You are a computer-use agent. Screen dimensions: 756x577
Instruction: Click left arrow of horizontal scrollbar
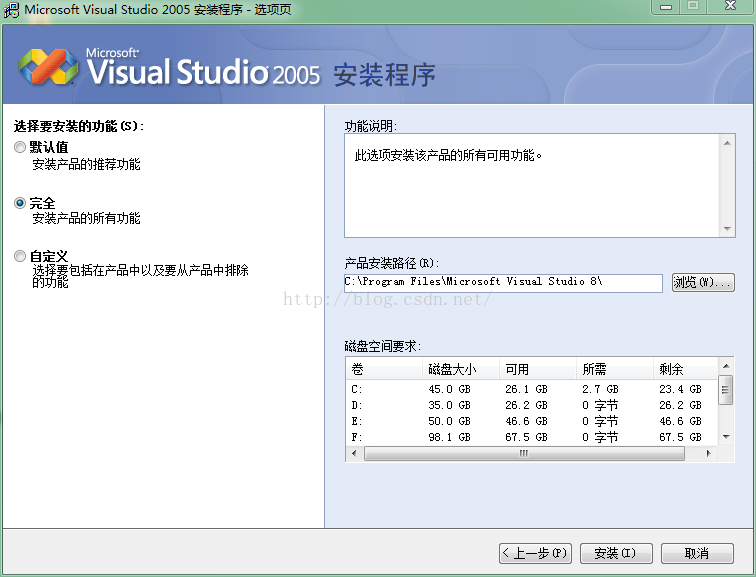coord(355,453)
